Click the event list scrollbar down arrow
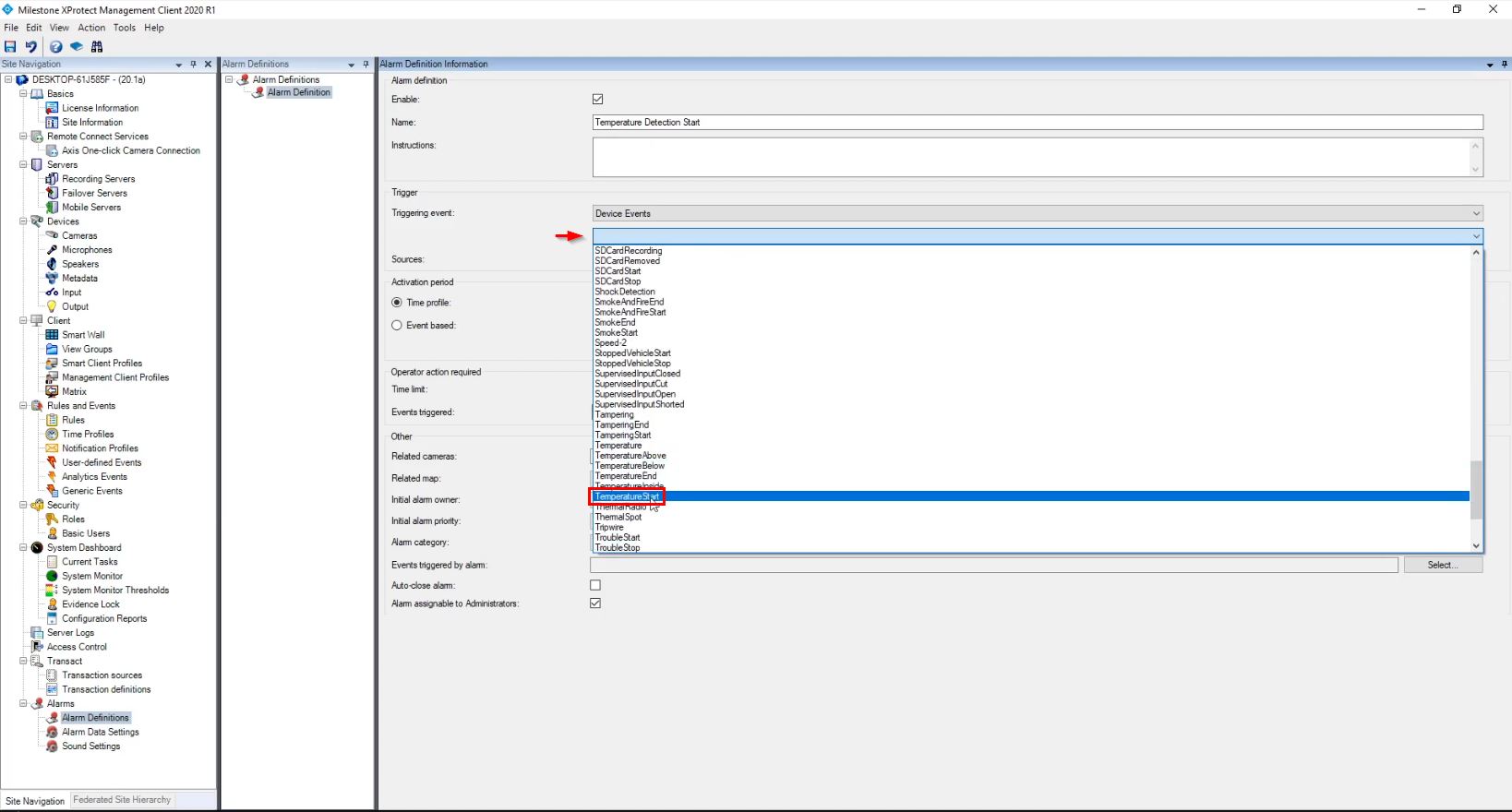Image resolution: width=1512 pixels, height=812 pixels. pyautogui.click(x=1475, y=546)
